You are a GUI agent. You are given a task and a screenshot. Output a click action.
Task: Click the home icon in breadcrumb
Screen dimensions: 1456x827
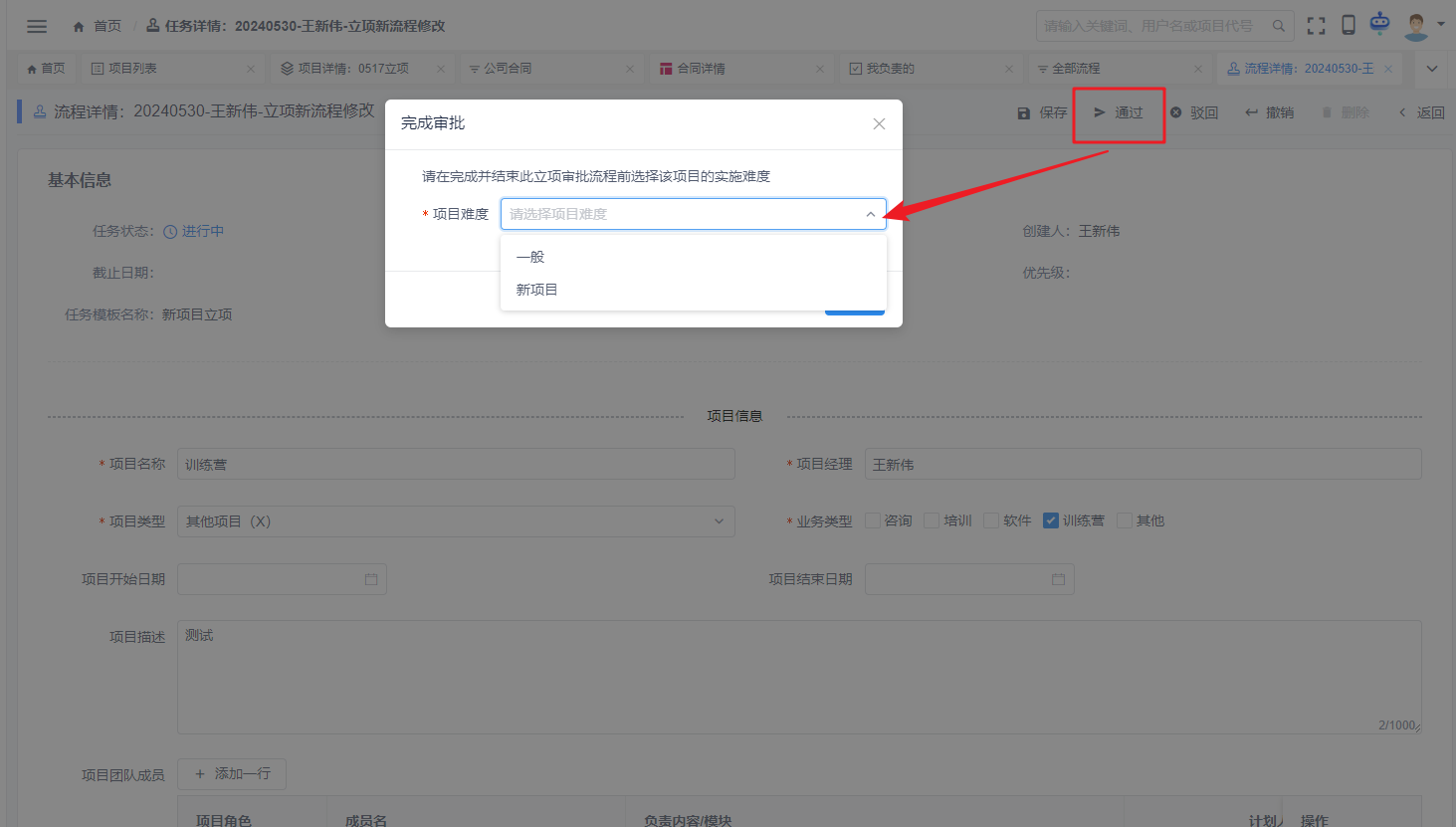click(79, 27)
